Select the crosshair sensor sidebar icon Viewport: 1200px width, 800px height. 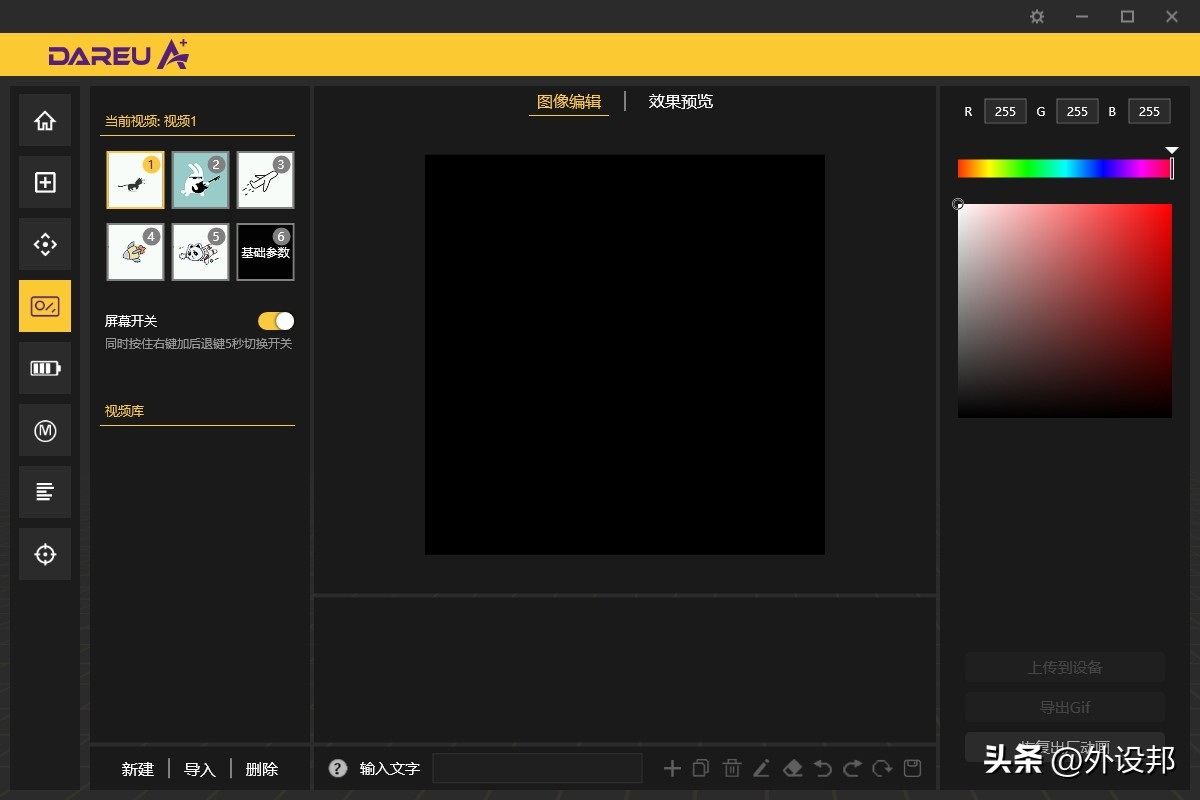pos(45,554)
